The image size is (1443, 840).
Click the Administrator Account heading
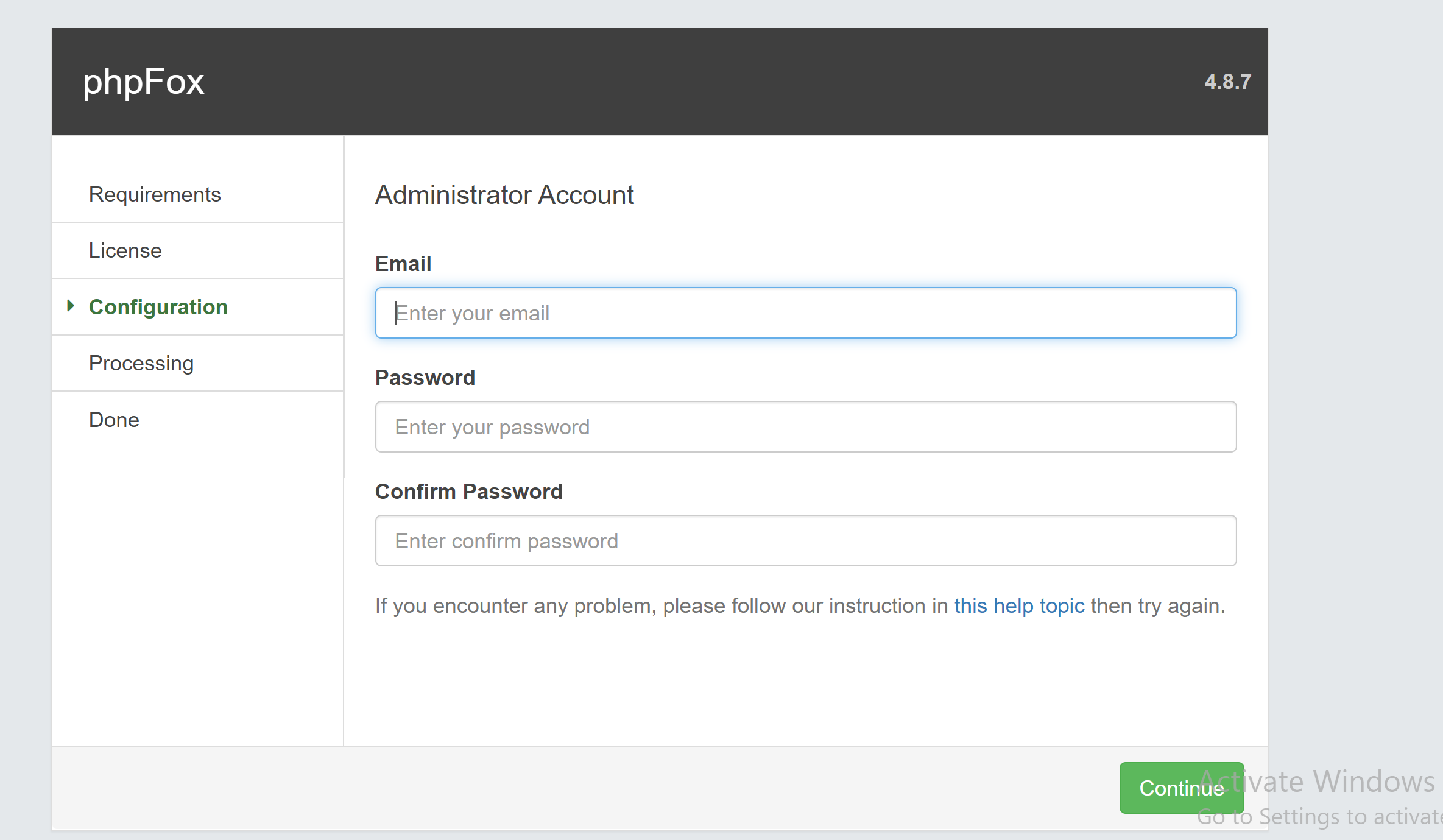[x=504, y=195]
